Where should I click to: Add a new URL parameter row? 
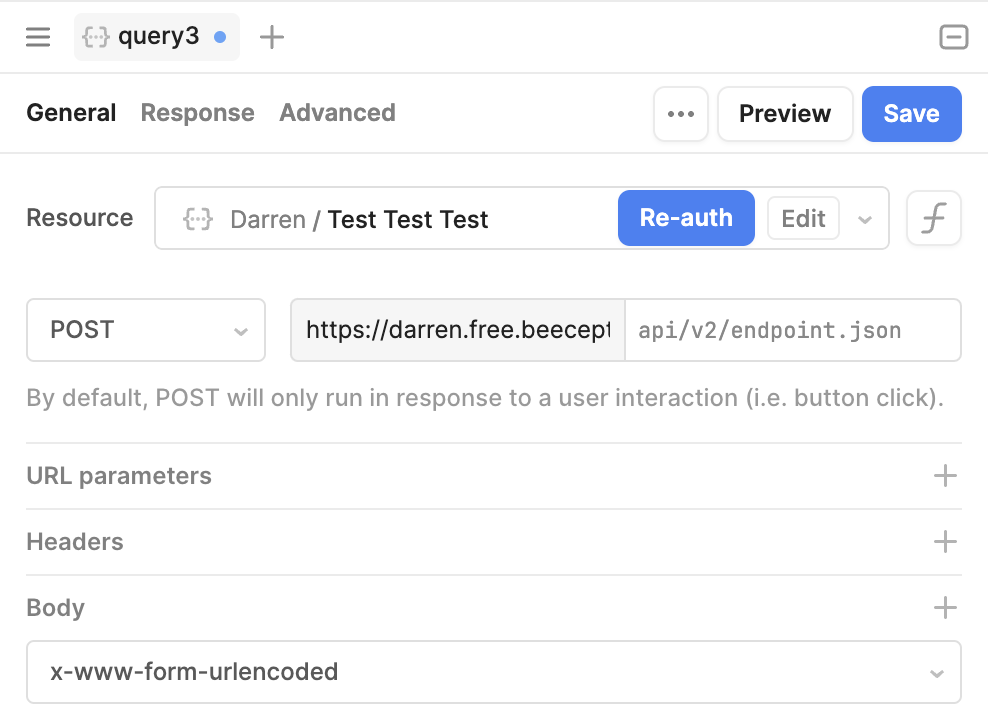pyautogui.click(x=944, y=476)
